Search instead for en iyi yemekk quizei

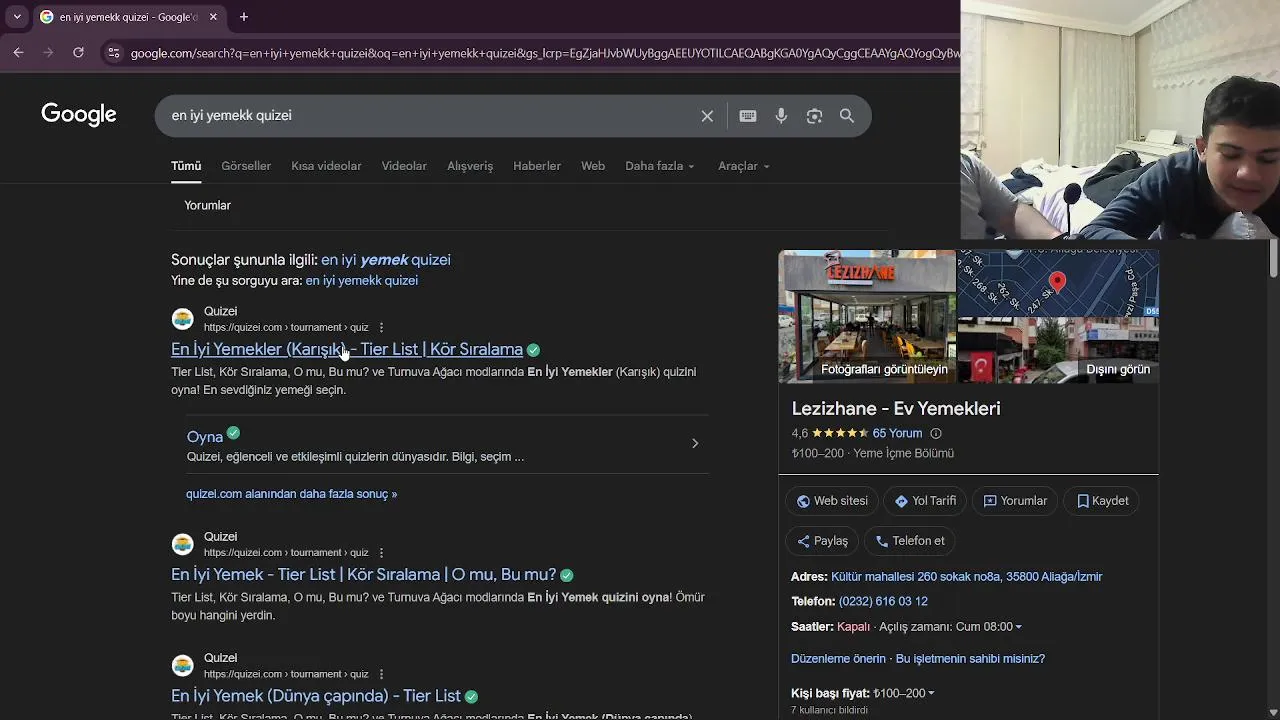[x=362, y=281]
